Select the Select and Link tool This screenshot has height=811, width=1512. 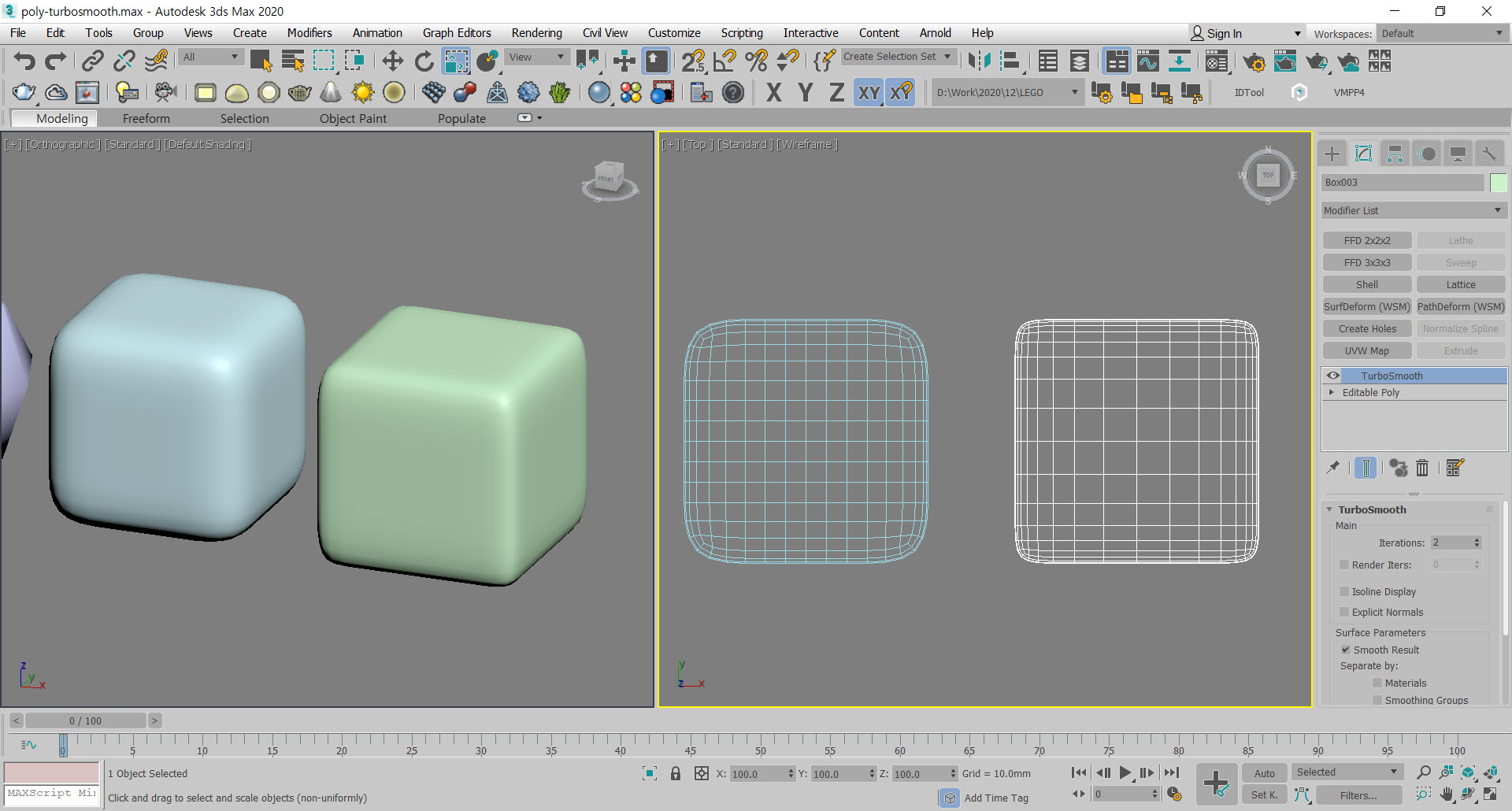click(93, 61)
